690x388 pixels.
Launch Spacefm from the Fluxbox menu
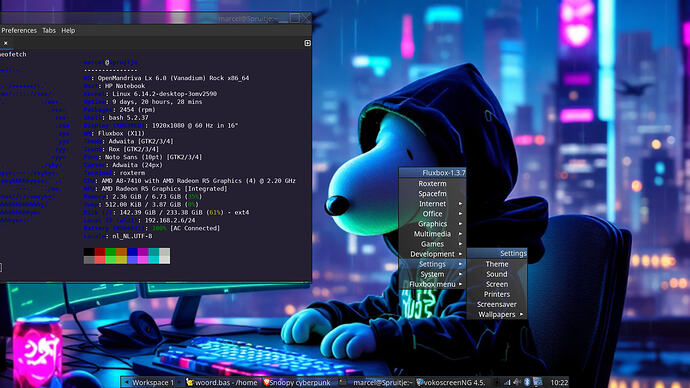(x=432, y=194)
